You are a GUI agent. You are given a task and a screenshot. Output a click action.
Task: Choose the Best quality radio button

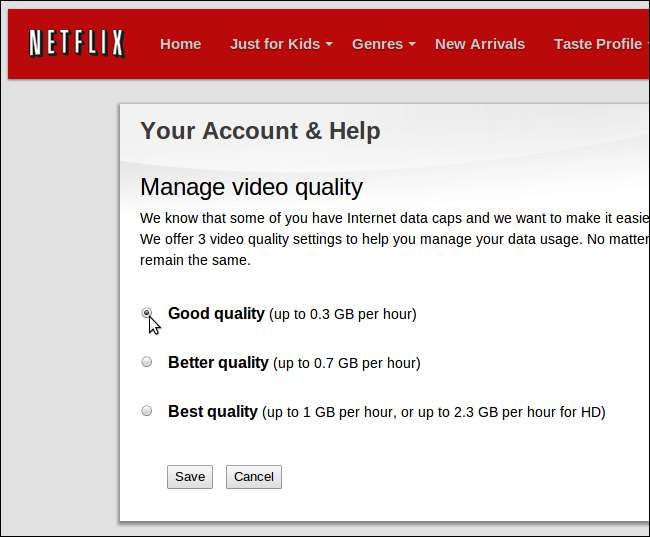147,410
